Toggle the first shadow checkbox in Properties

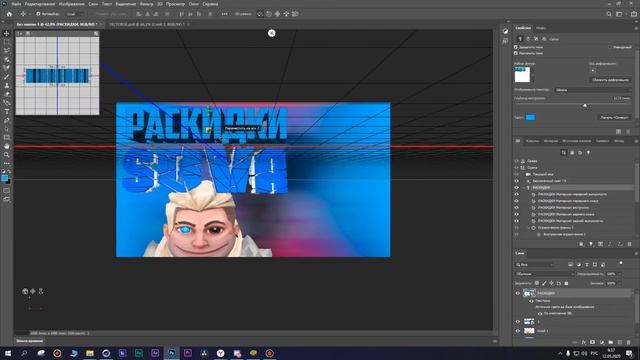pyautogui.click(x=516, y=47)
